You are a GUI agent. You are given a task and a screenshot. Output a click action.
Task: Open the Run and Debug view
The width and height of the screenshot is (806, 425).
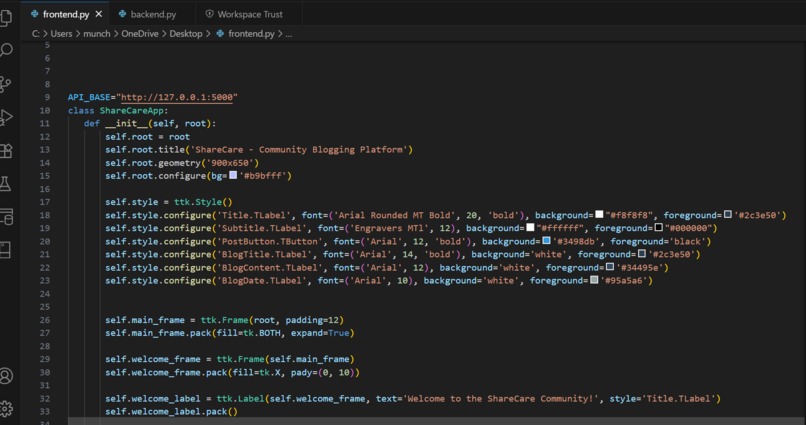tap(6, 117)
